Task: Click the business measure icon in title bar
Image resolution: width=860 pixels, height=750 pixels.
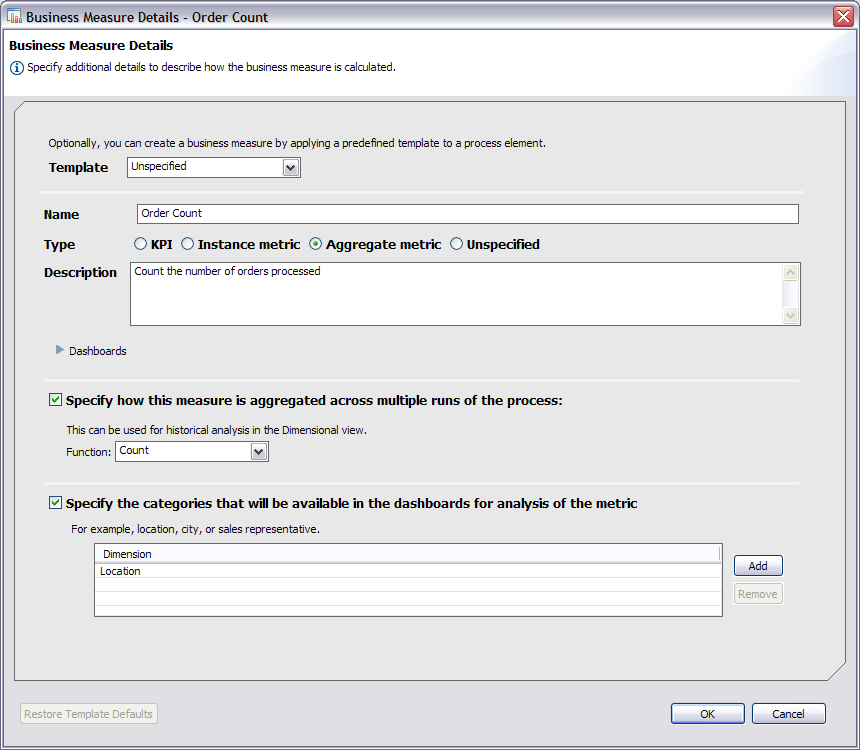Action: coord(14,16)
